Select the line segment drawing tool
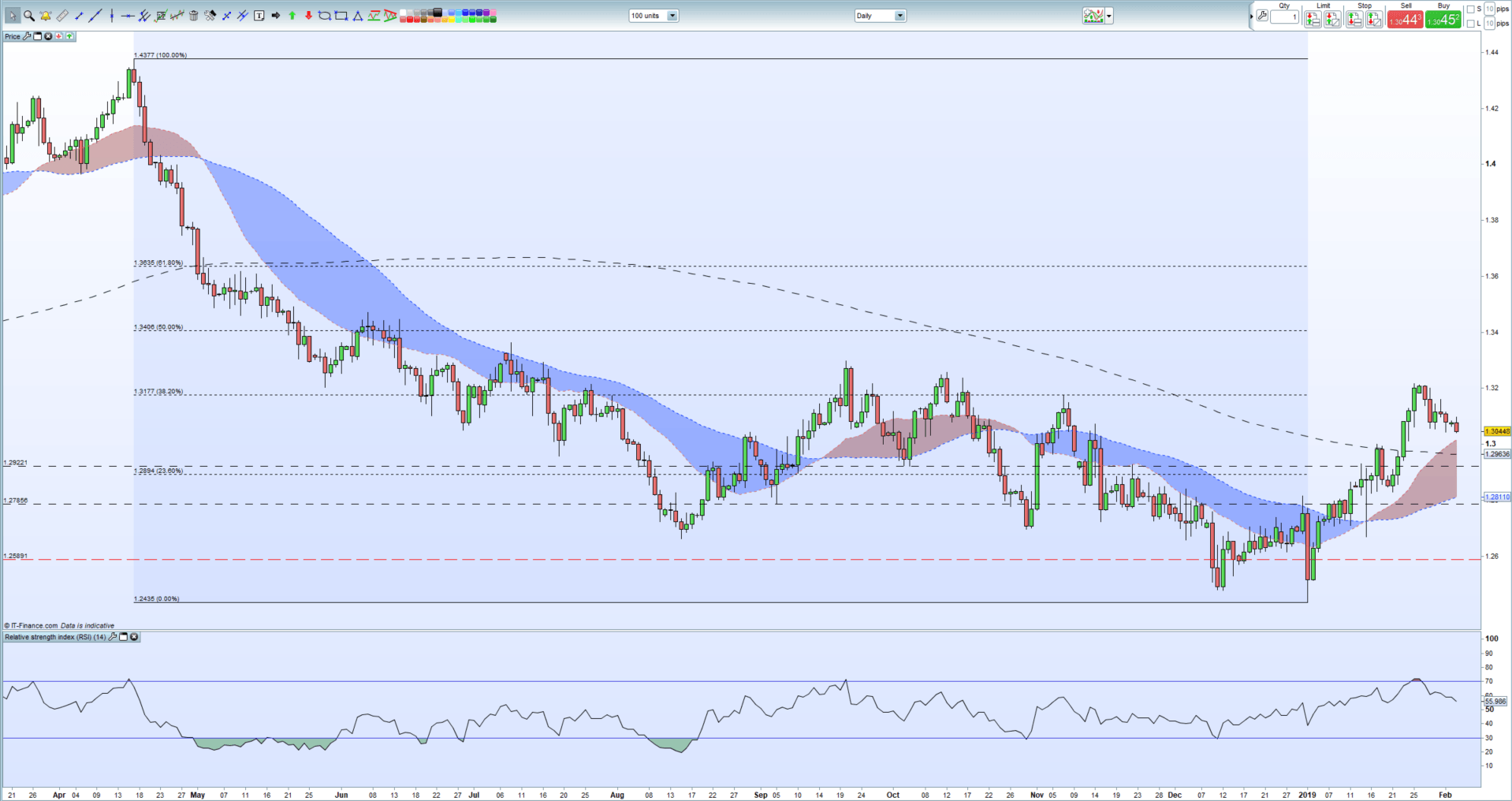This screenshot has height=801, width=1512. pyautogui.click(x=79, y=16)
